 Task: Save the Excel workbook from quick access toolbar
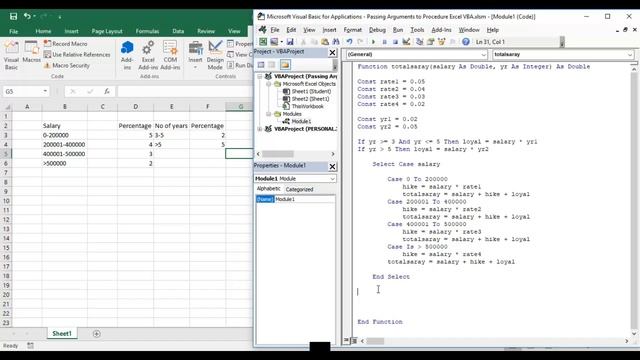(x=13, y=16)
